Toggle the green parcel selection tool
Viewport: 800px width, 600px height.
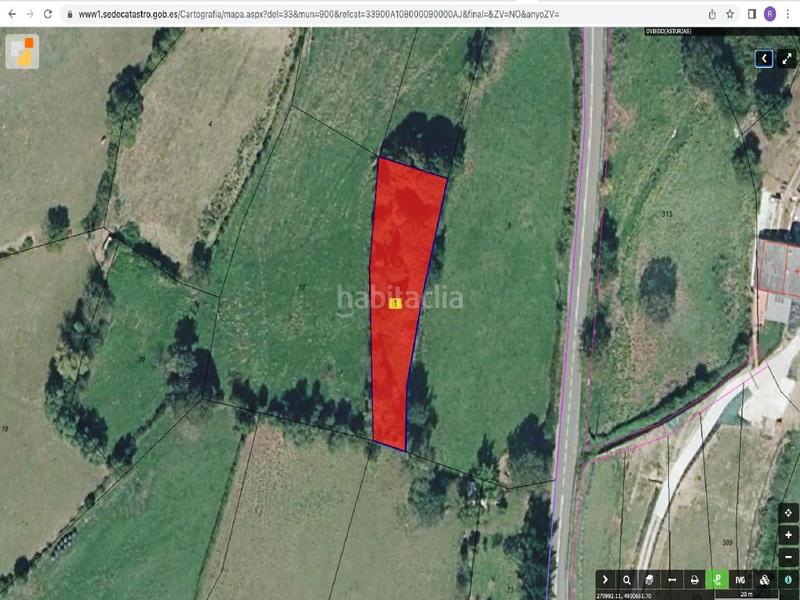coord(717,580)
